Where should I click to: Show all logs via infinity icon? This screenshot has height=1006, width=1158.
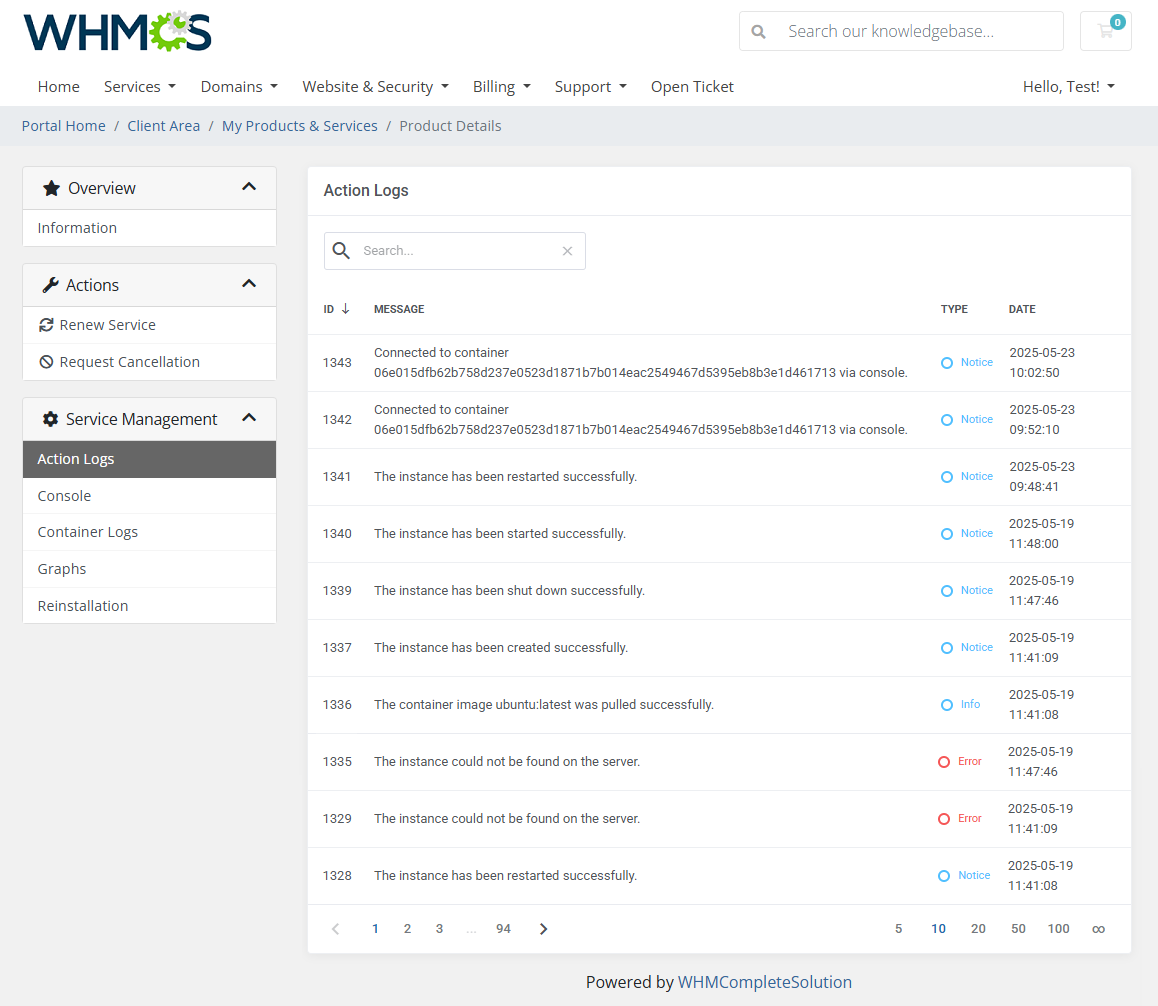1098,928
